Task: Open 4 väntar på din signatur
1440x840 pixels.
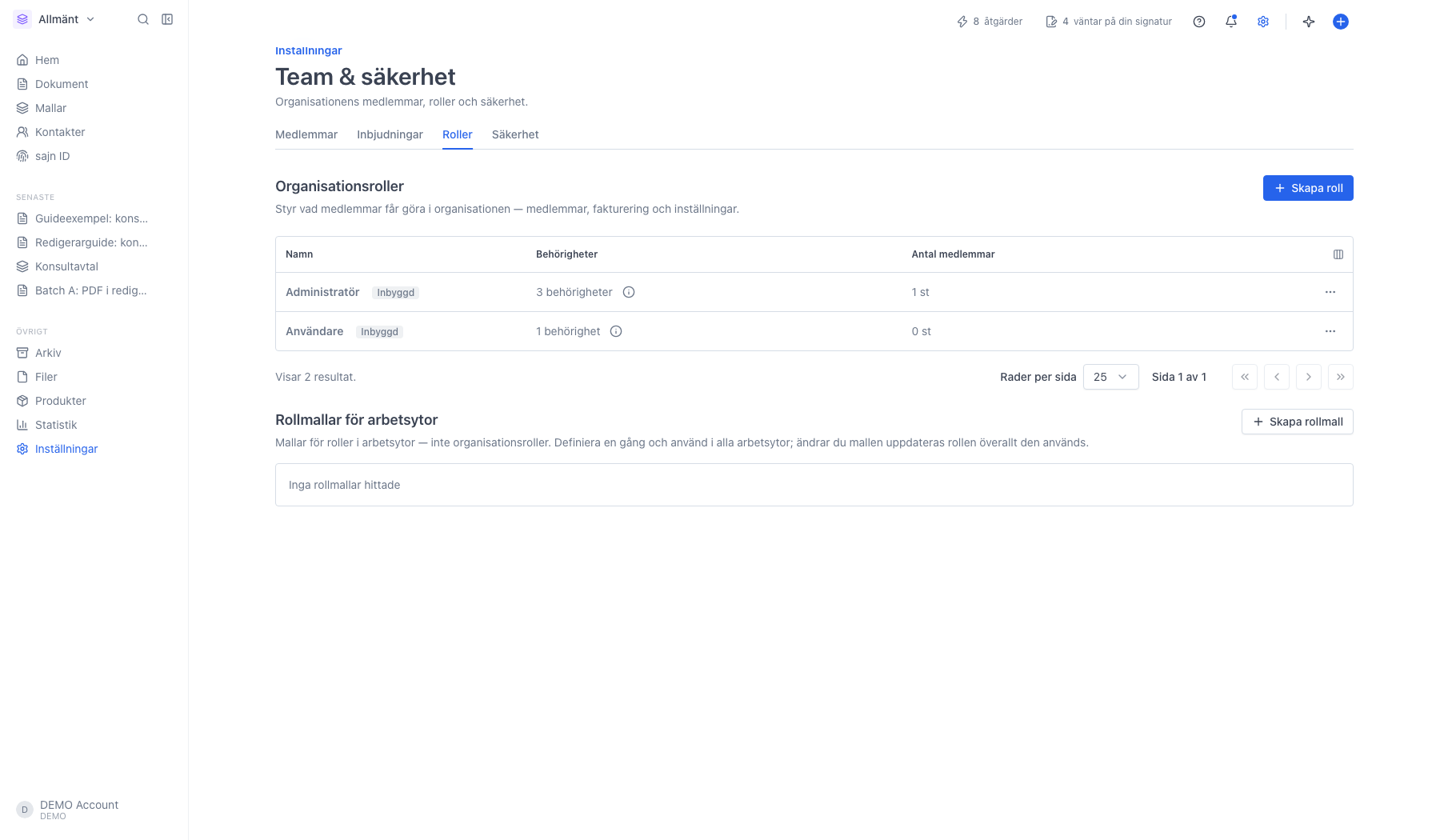Action: [x=1109, y=22]
